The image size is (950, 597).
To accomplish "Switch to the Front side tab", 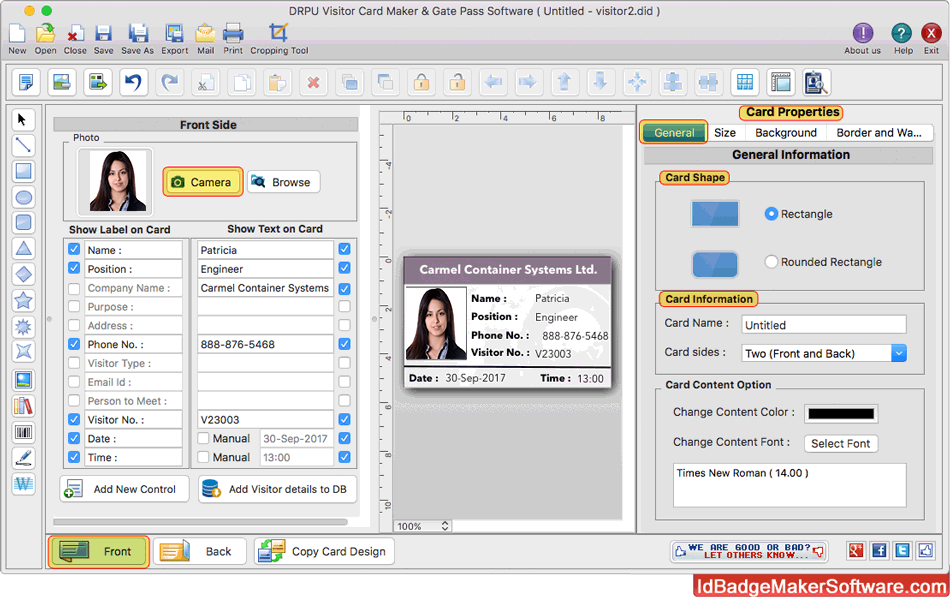I will 99,552.
